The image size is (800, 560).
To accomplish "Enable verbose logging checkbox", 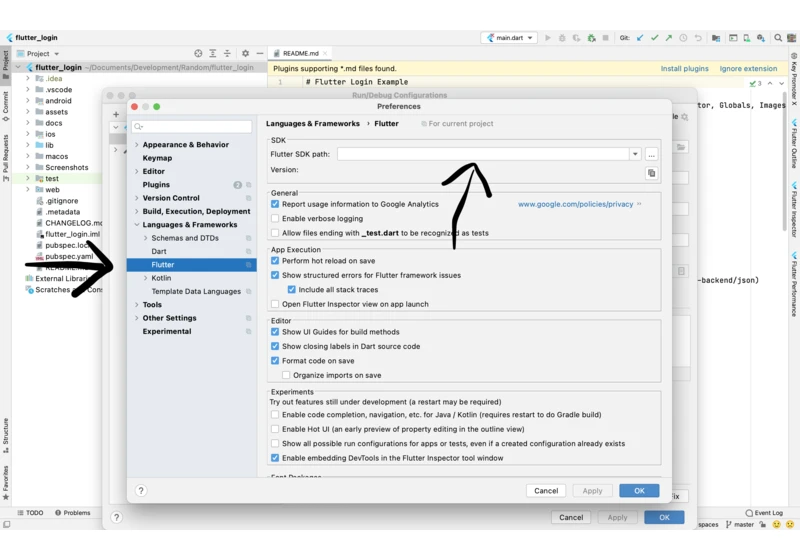I will [x=275, y=218].
